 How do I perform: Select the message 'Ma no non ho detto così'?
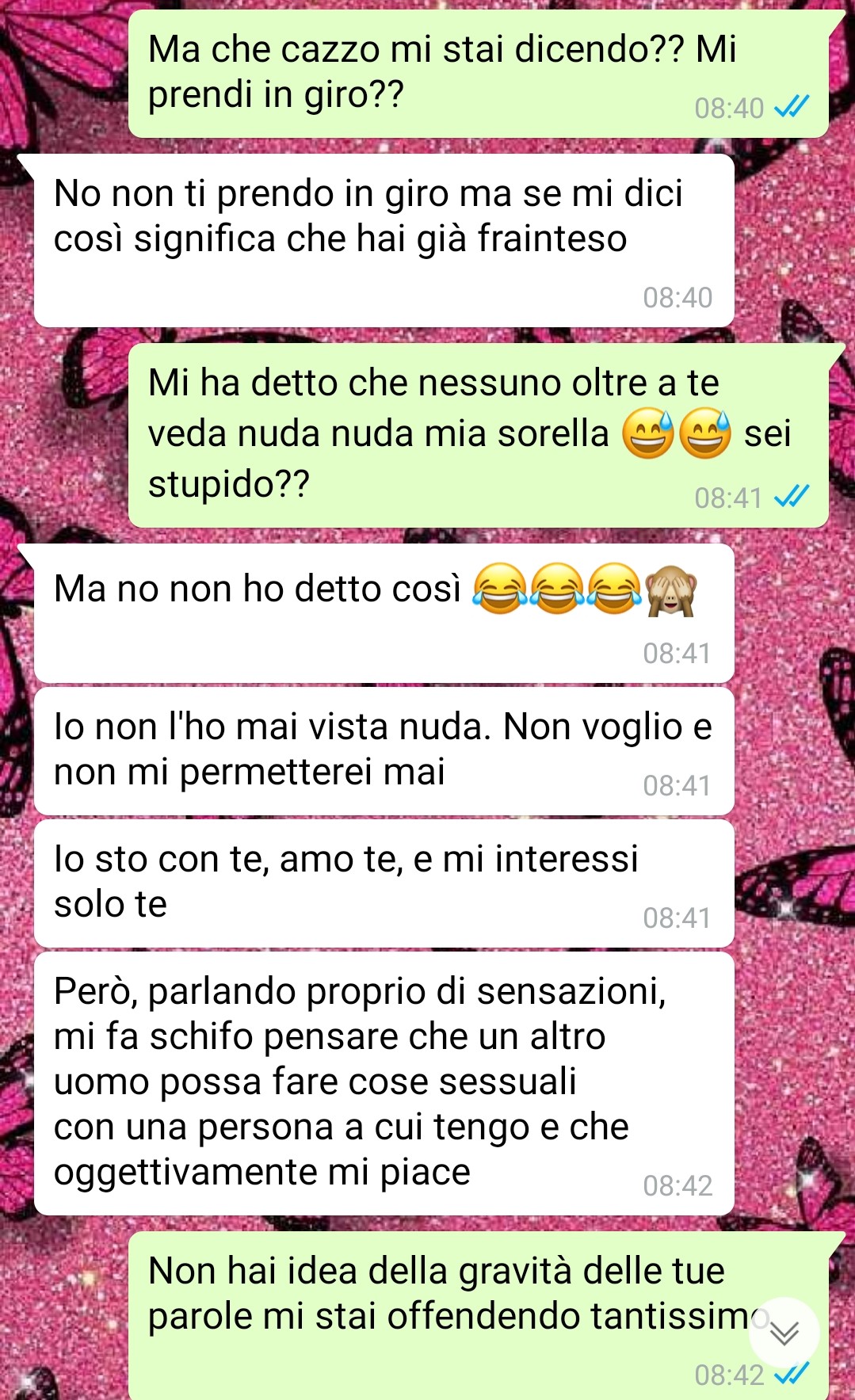click(384, 613)
